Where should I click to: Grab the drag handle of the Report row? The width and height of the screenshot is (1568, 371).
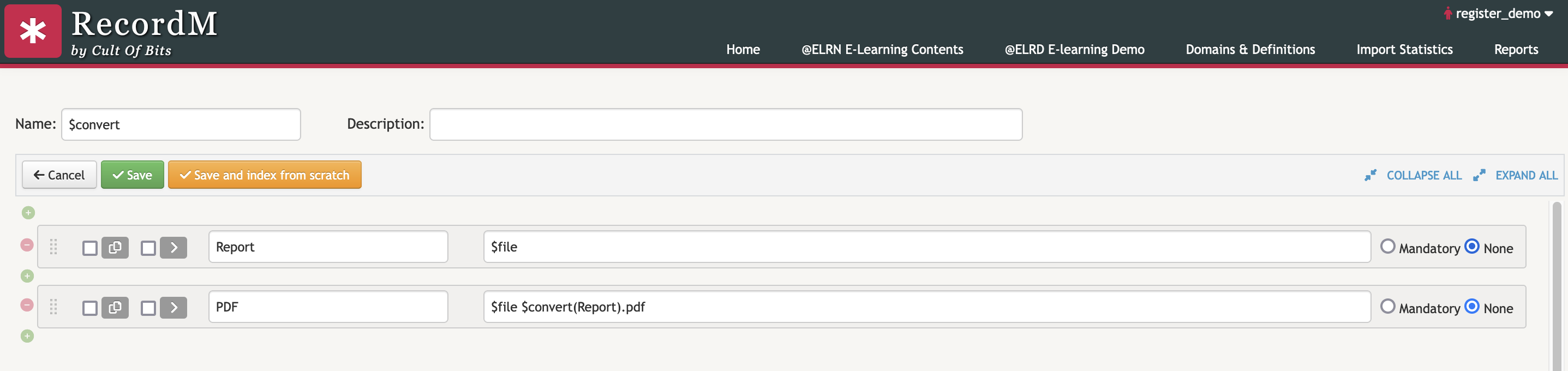[53, 247]
